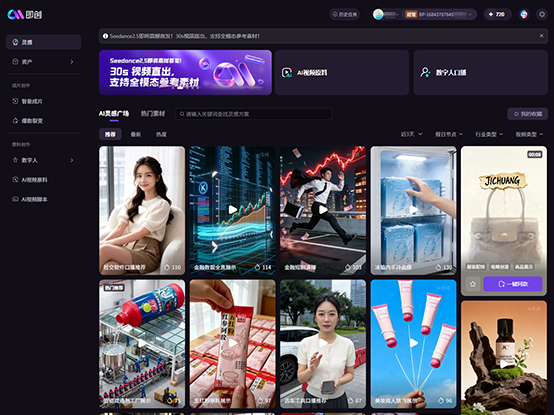554x415 pixels.
Task: Click the history tasks button in header
Action: point(345,14)
